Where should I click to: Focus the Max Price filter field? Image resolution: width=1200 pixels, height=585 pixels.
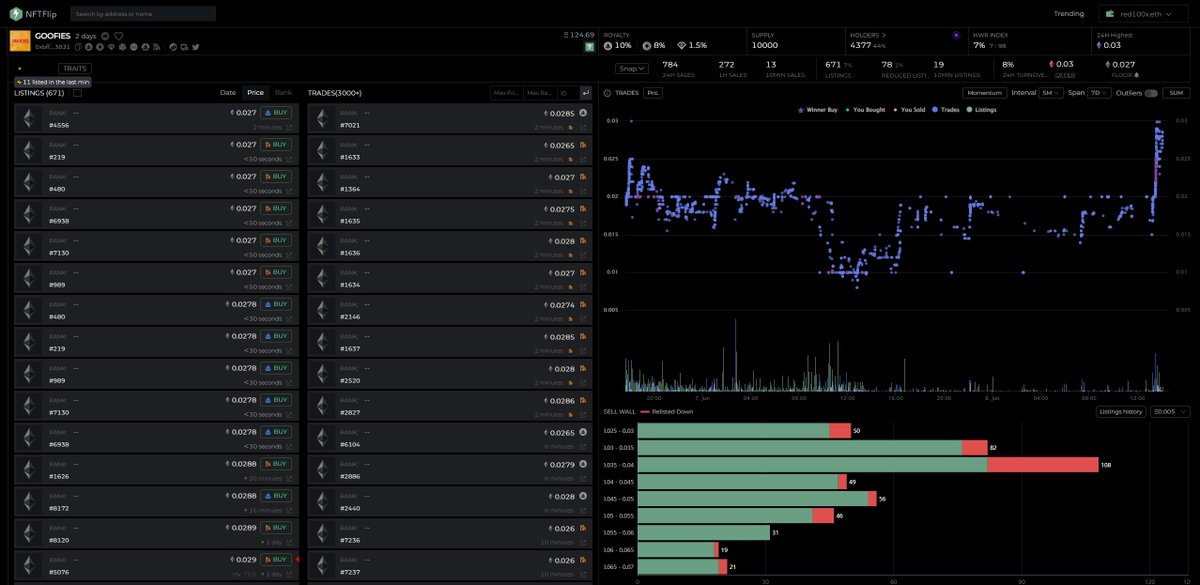tap(507, 93)
